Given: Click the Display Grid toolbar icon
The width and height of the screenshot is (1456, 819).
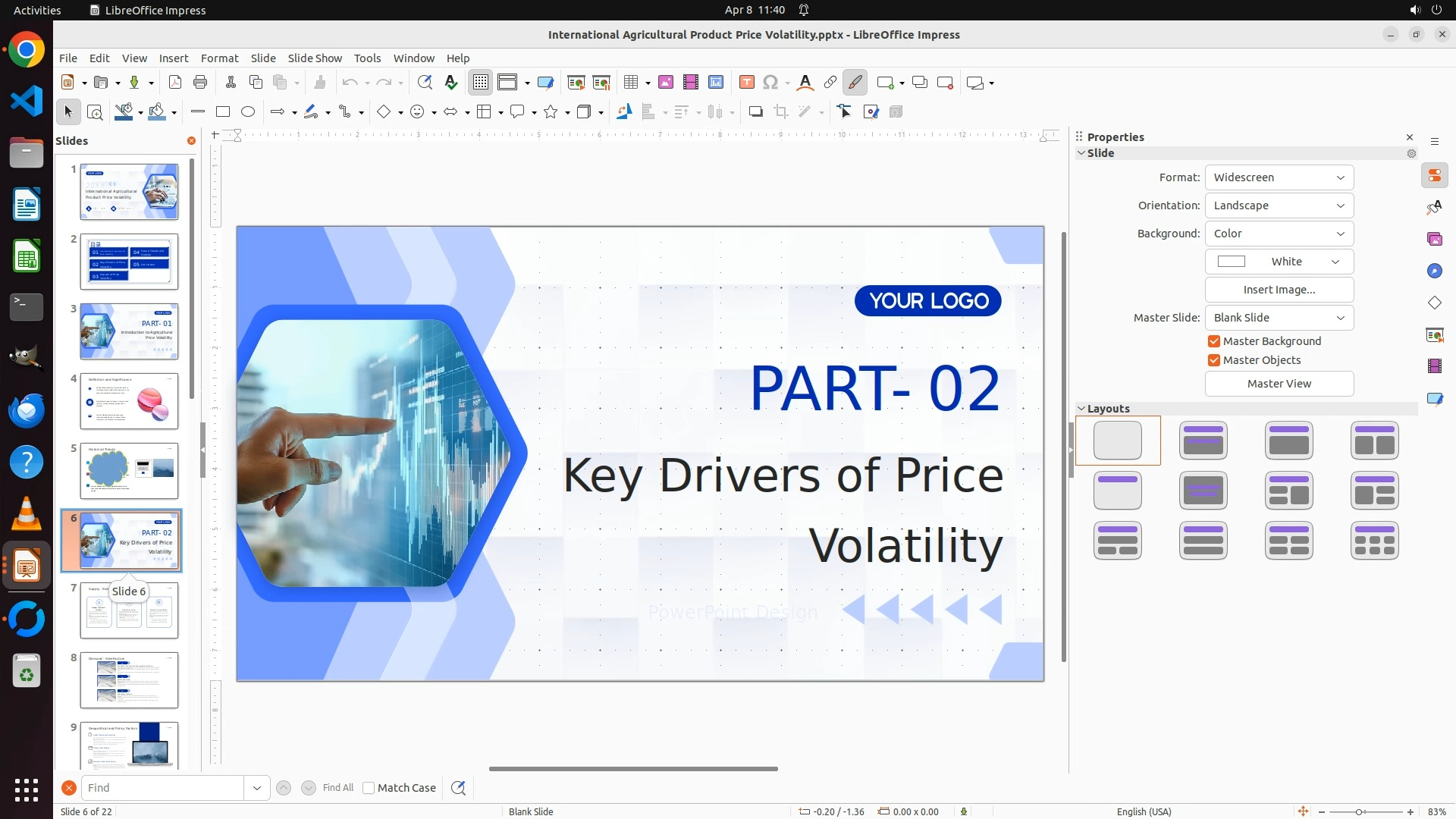Looking at the screenshot, I should pyautogui.click(x=481, y=83).
